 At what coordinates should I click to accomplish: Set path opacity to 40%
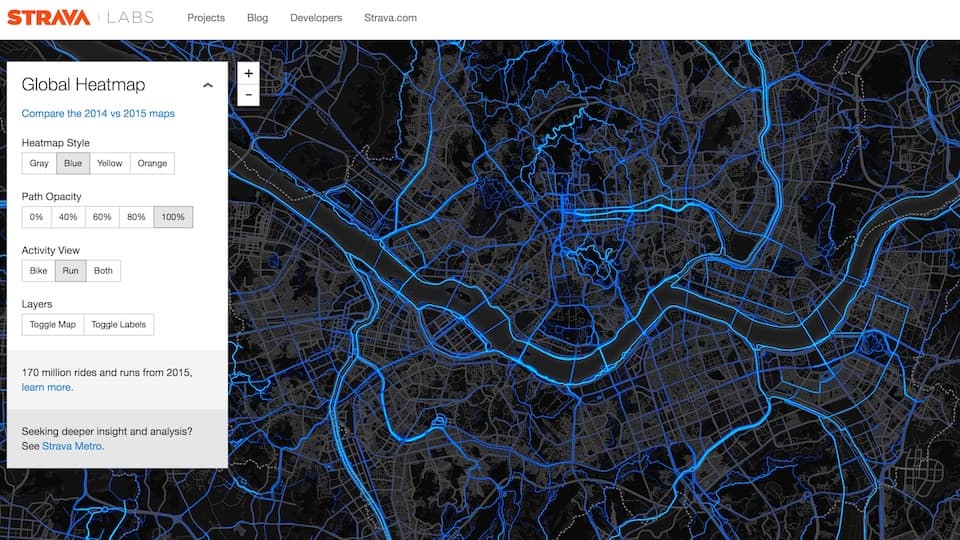click(x=68, y=217)
